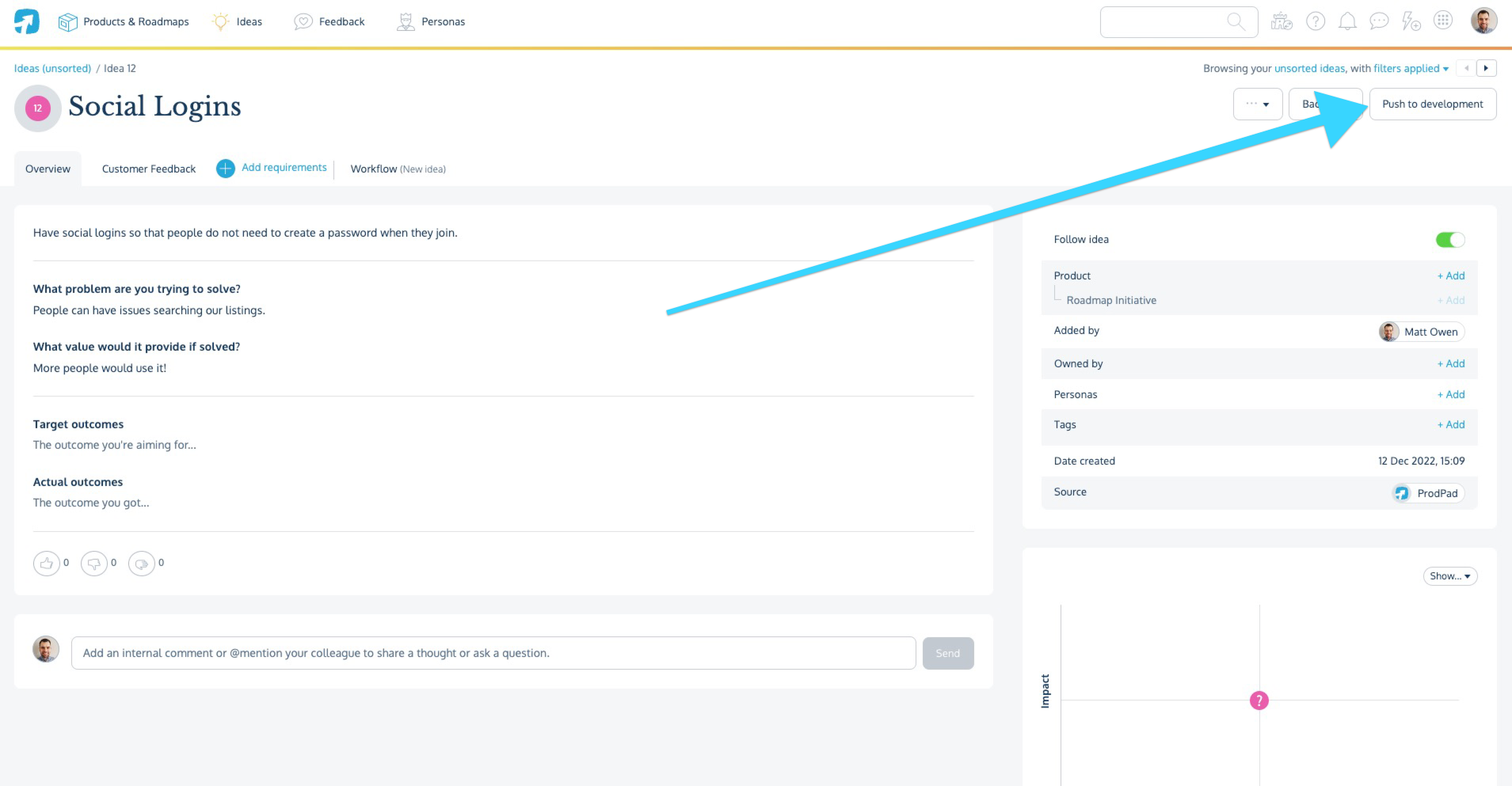
Task: Open the chat bubble messages icon
Action: point(1379,21)
